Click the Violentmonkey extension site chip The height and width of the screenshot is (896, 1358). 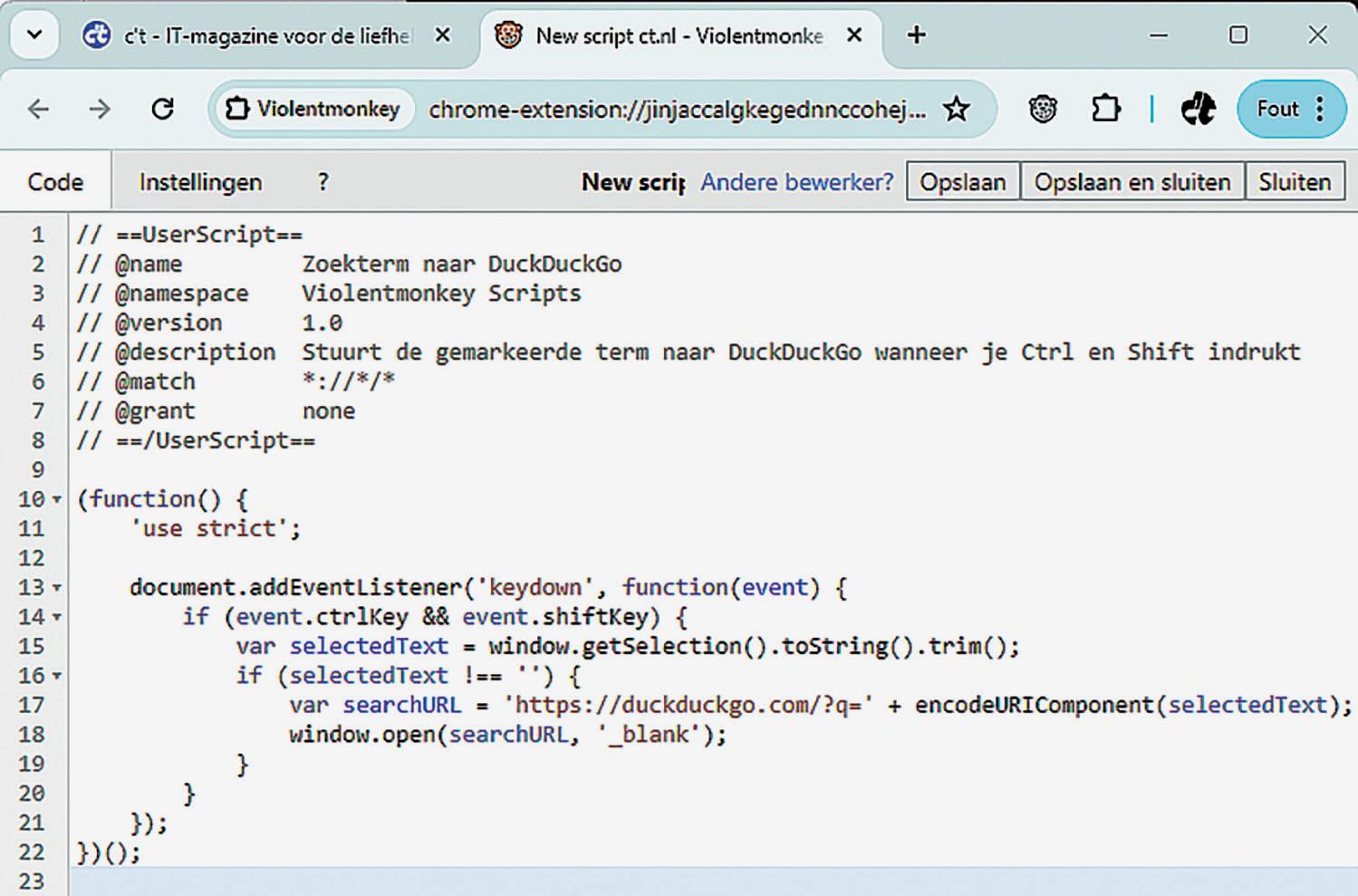coord(314,110)
